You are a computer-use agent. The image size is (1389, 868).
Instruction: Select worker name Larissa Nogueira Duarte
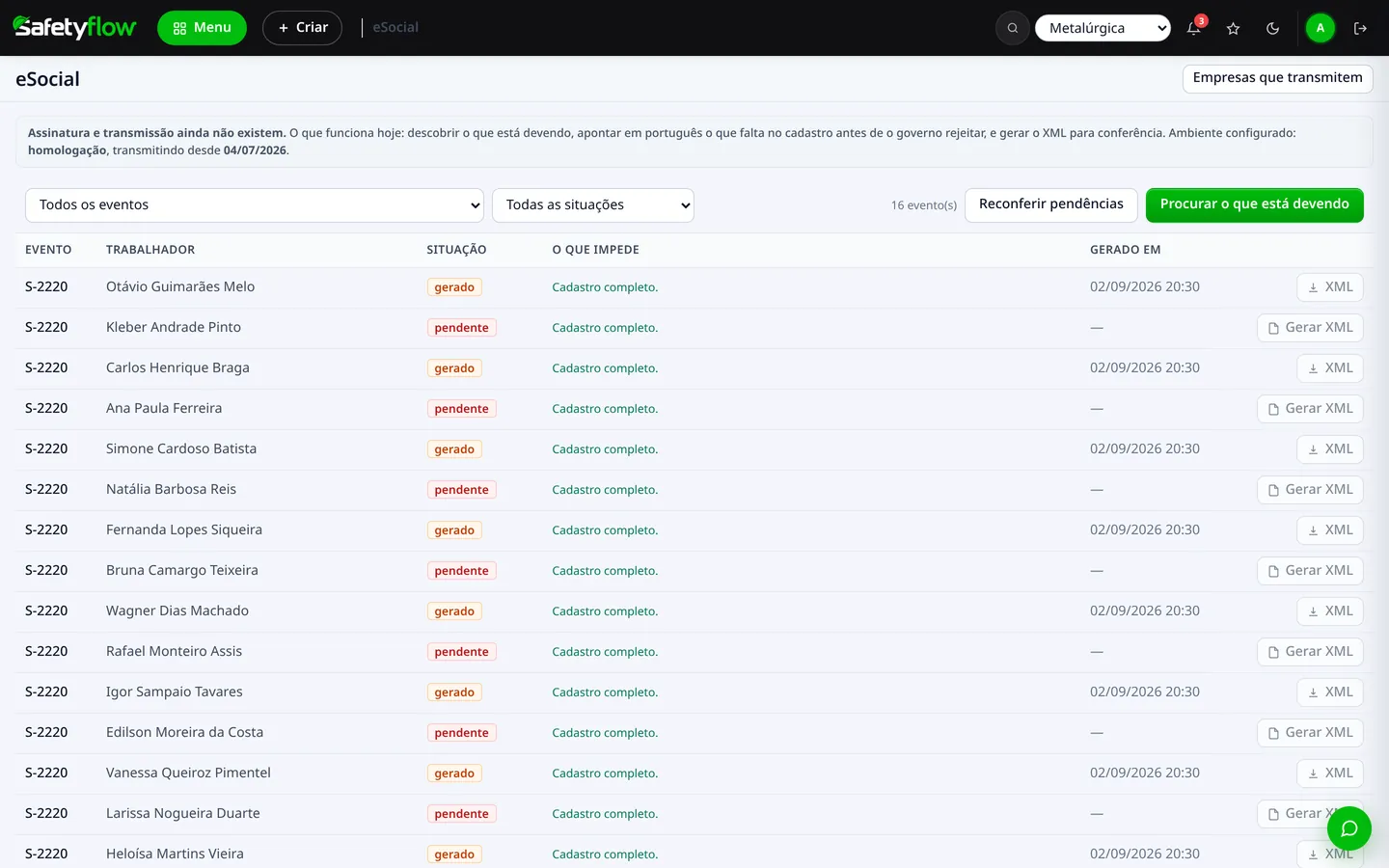pyautogui.click(x=183, y=814)
